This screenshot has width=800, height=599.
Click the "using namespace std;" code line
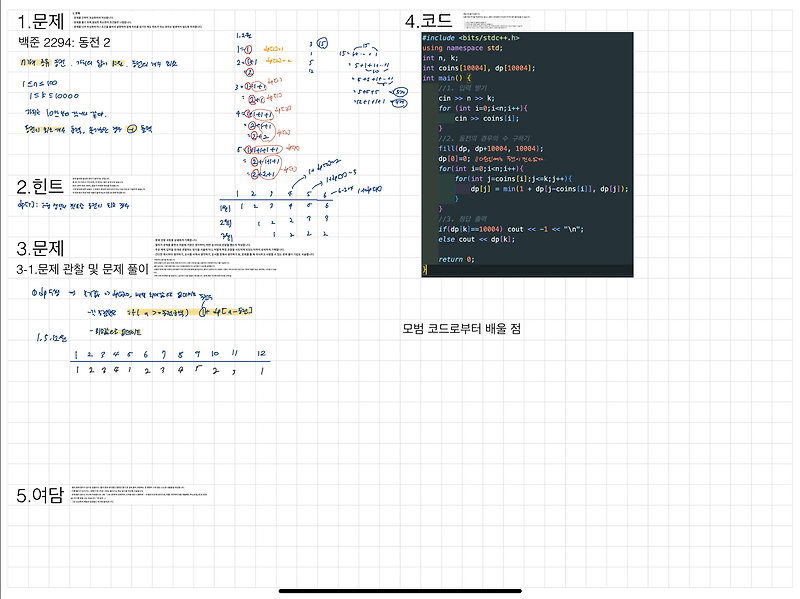(x=462, y=48)
